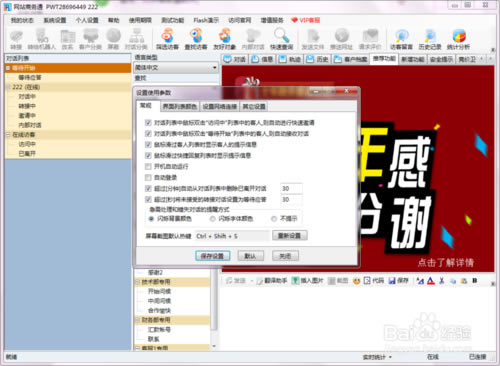The image size is (500, 366).
Task: Collapse the 财务部专用 reply group
Action: pos(138,320)
